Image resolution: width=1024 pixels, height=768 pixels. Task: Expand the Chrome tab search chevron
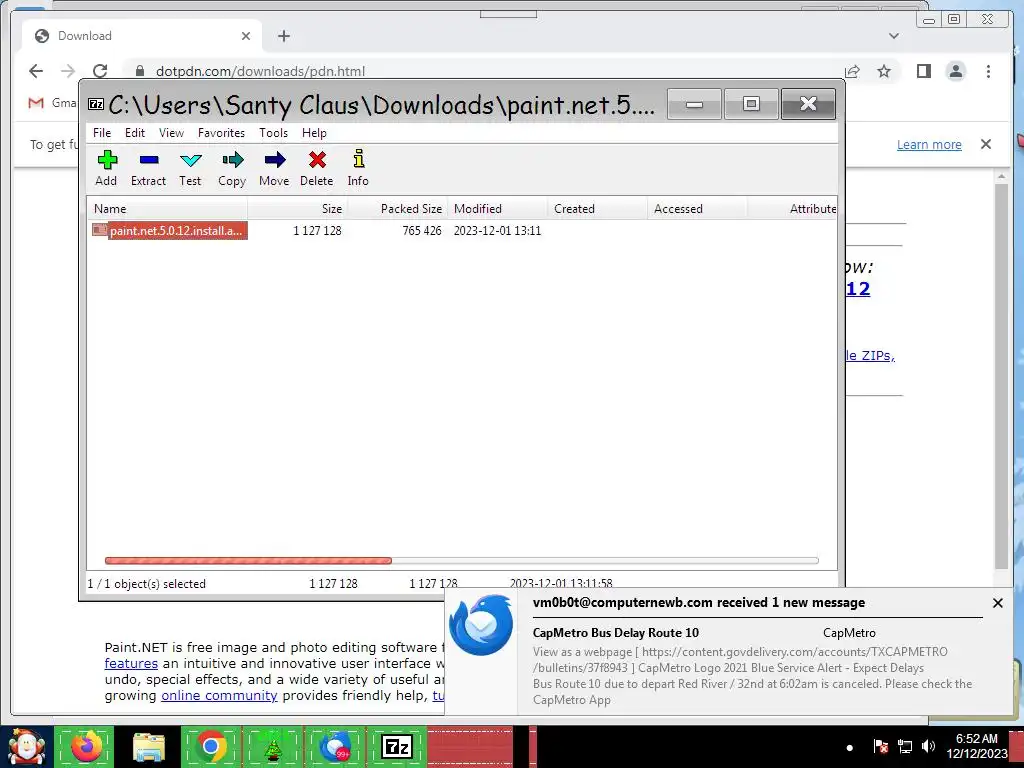point(893,36)
